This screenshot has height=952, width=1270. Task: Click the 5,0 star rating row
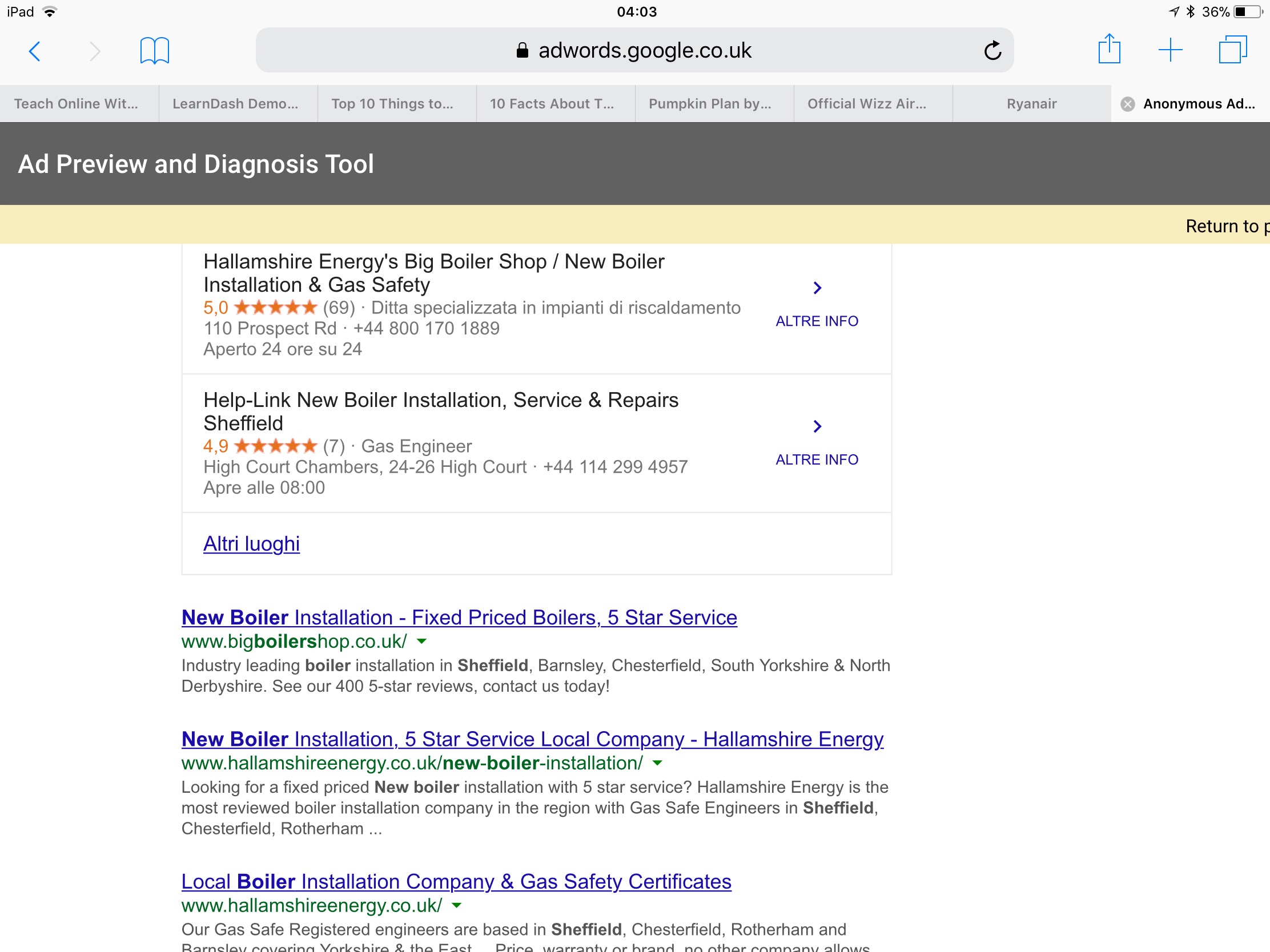[x=472, y=308]
